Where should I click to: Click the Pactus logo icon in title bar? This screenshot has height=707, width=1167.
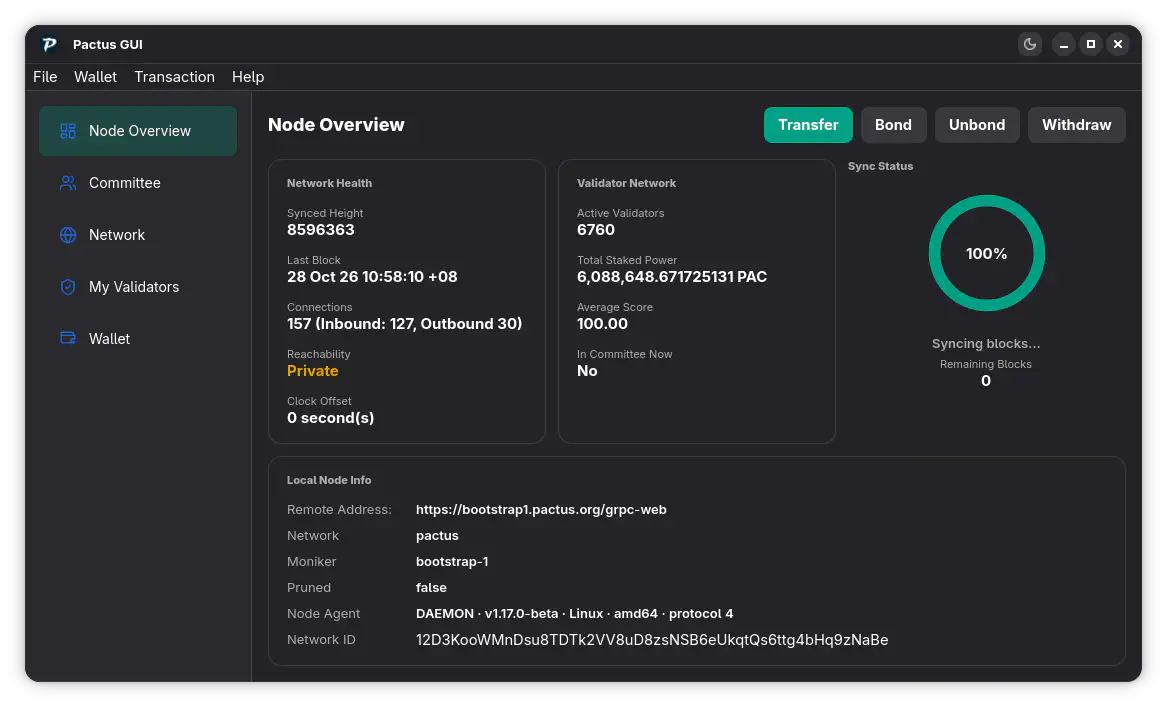(49, 45)
